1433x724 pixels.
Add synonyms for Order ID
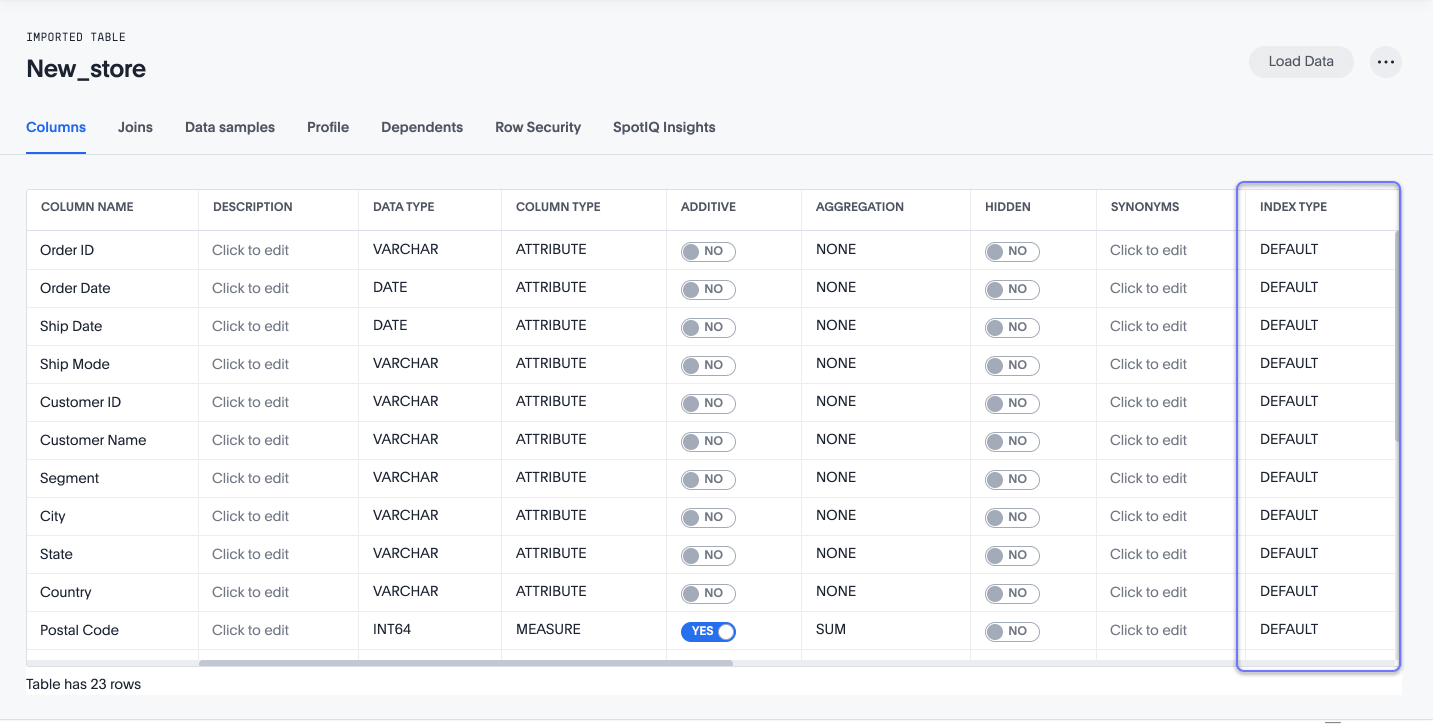pos(1147,251)
